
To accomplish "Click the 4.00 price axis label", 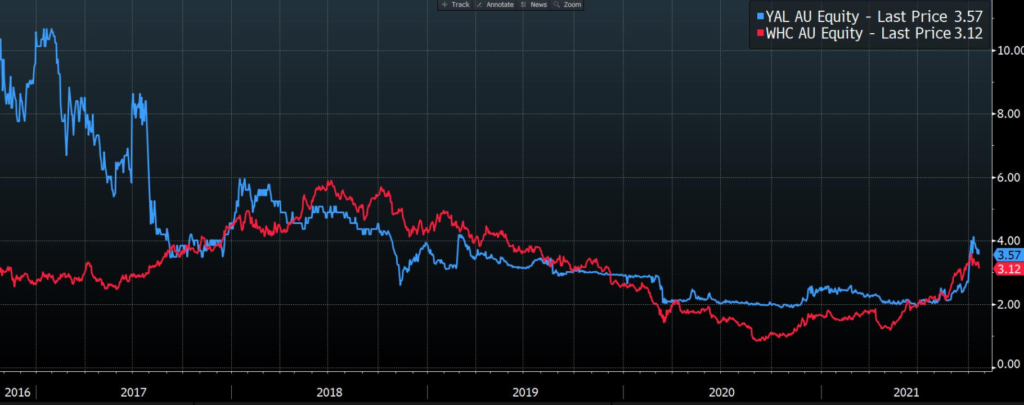I will point(1010,241).
